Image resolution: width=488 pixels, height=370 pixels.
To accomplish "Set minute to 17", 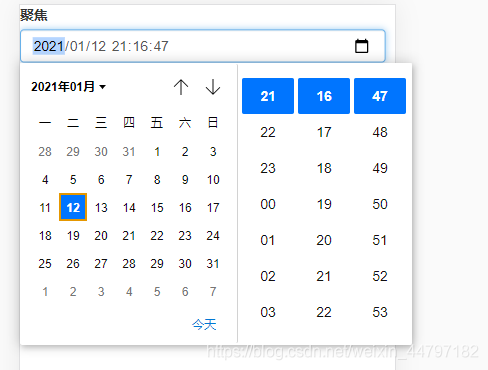I will tap(324, 132).
